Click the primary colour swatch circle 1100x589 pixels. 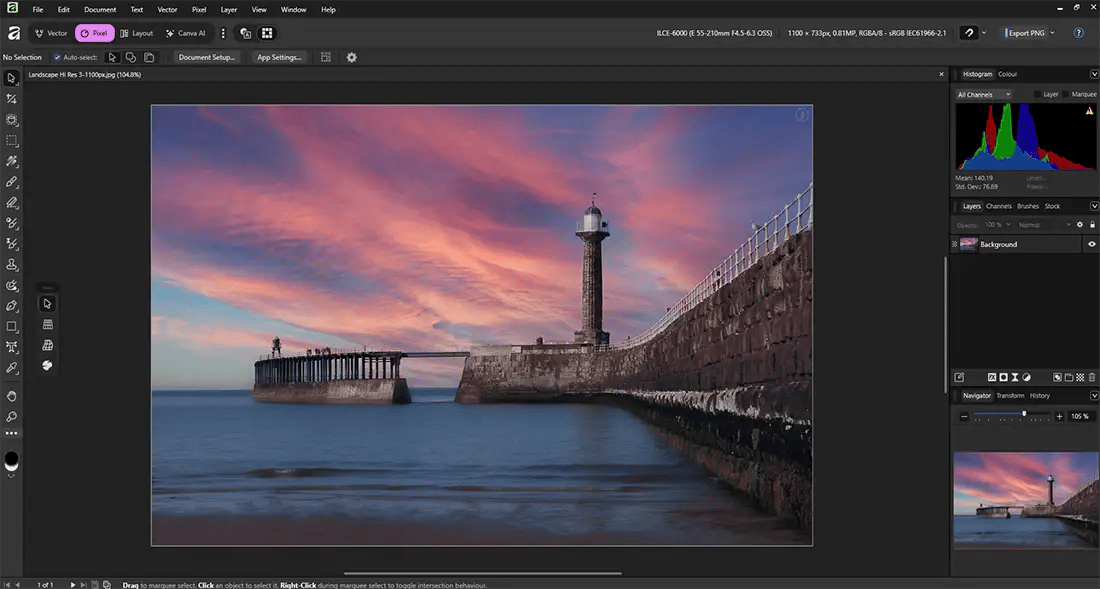click(x=11, y=458)
